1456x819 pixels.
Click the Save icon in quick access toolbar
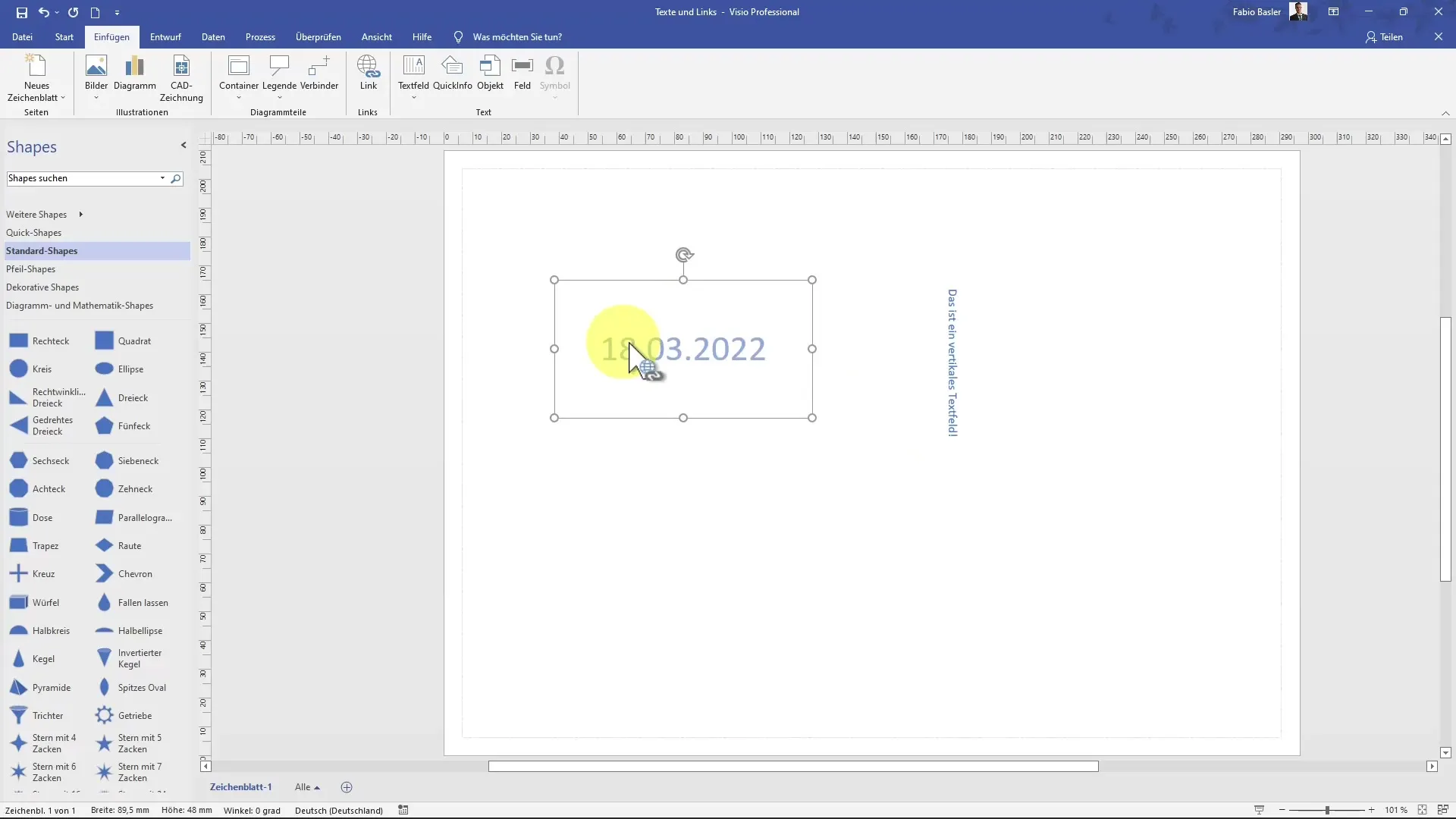coord(21,12)
